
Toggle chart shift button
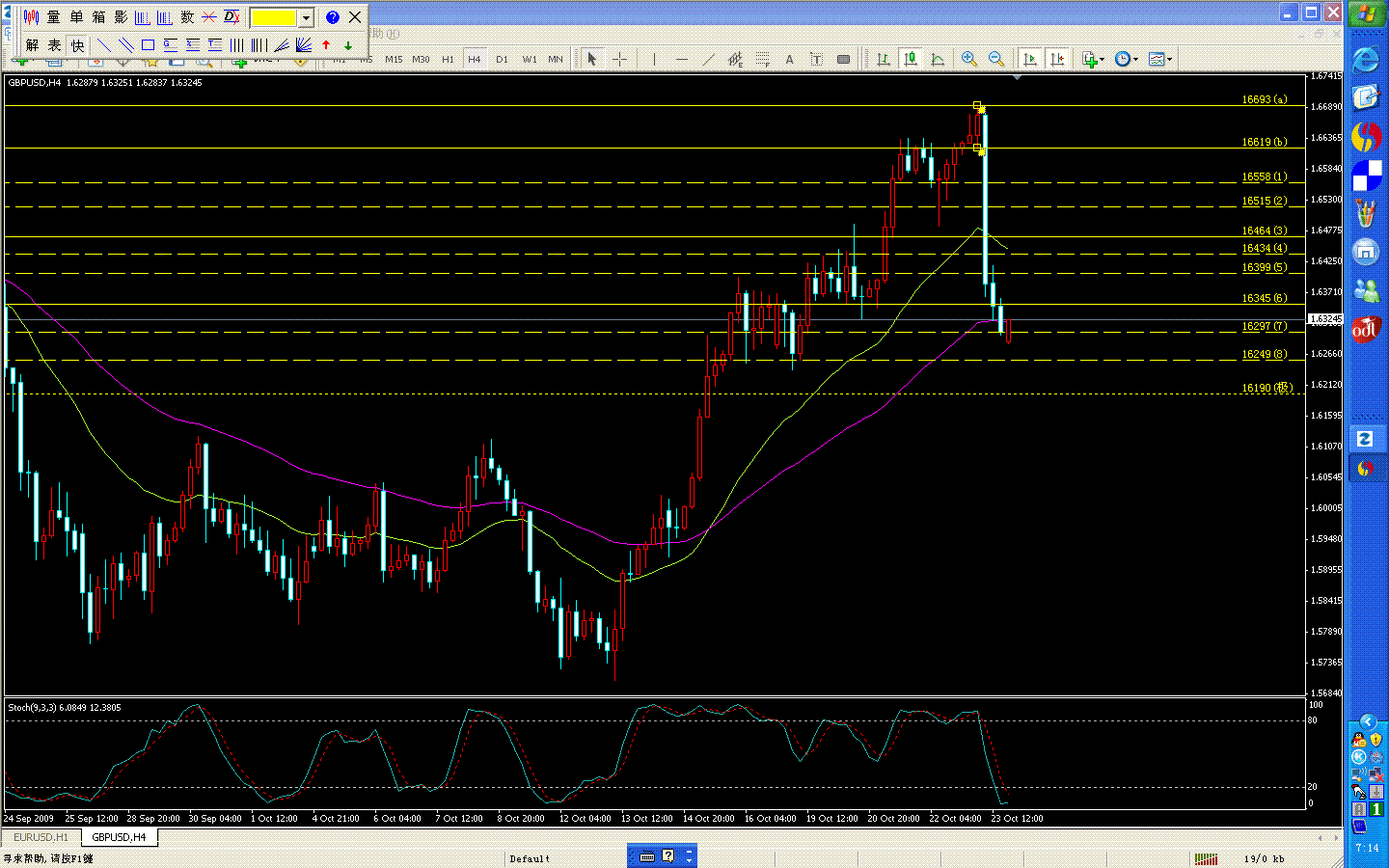[1057, 60]
